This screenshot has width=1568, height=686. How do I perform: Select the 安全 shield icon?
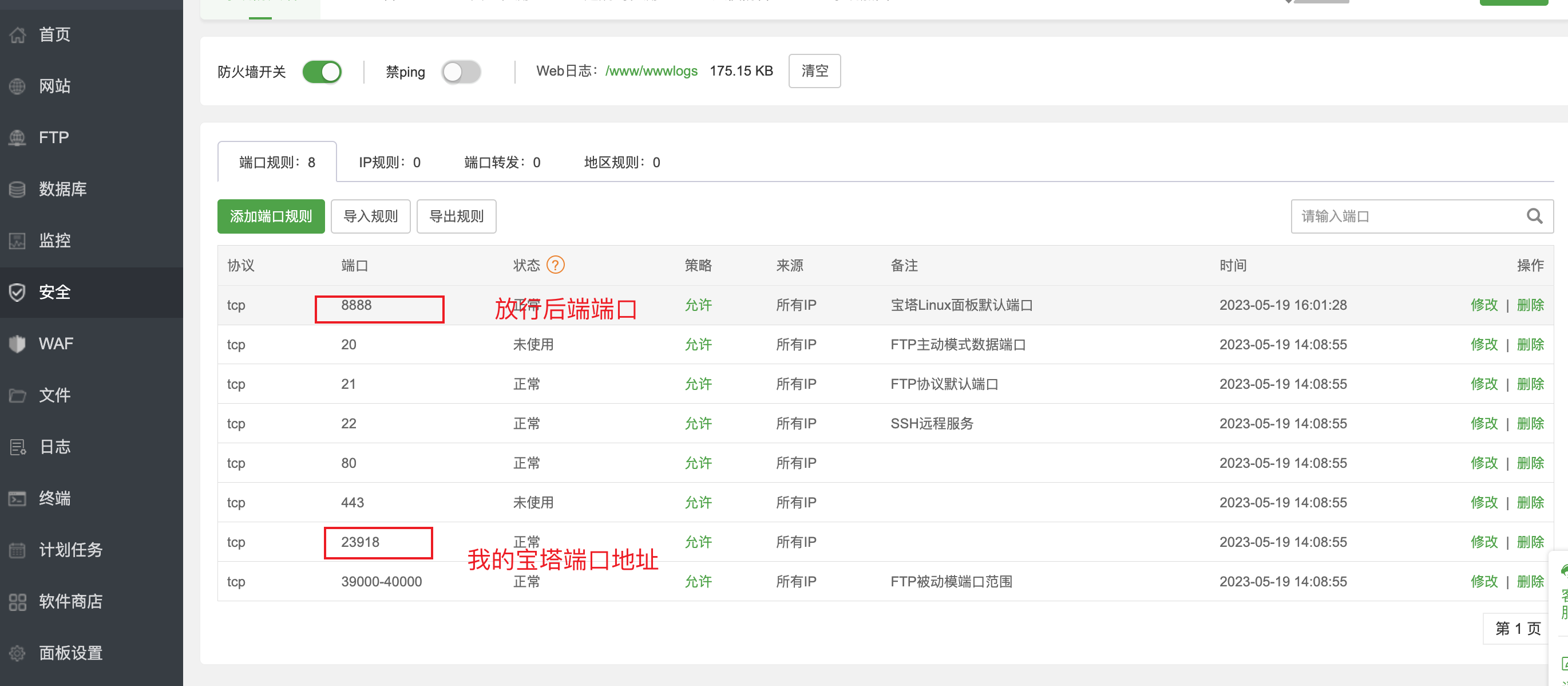tap(18, 292)
